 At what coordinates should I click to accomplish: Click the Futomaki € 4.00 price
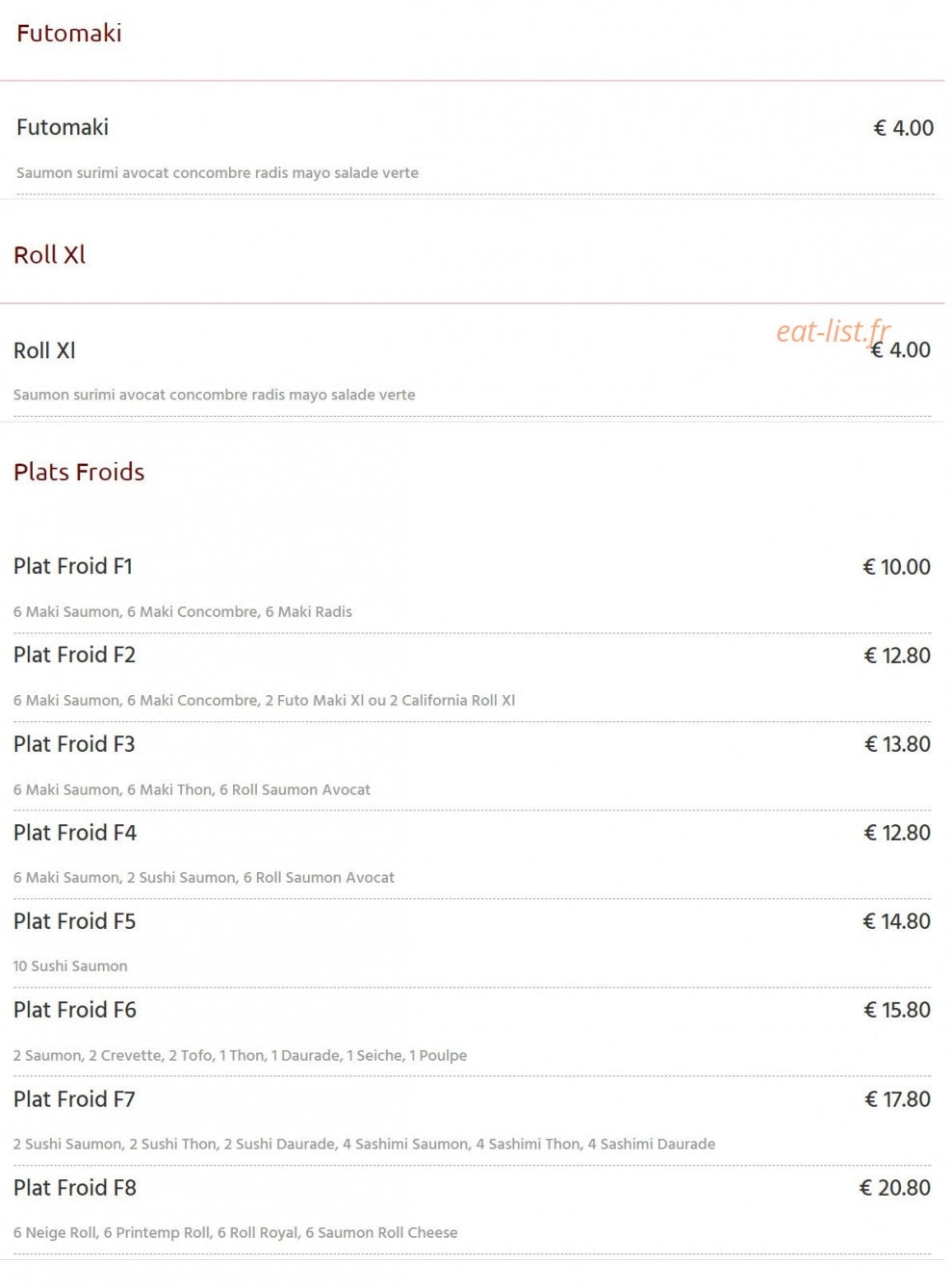pos(903,128)
